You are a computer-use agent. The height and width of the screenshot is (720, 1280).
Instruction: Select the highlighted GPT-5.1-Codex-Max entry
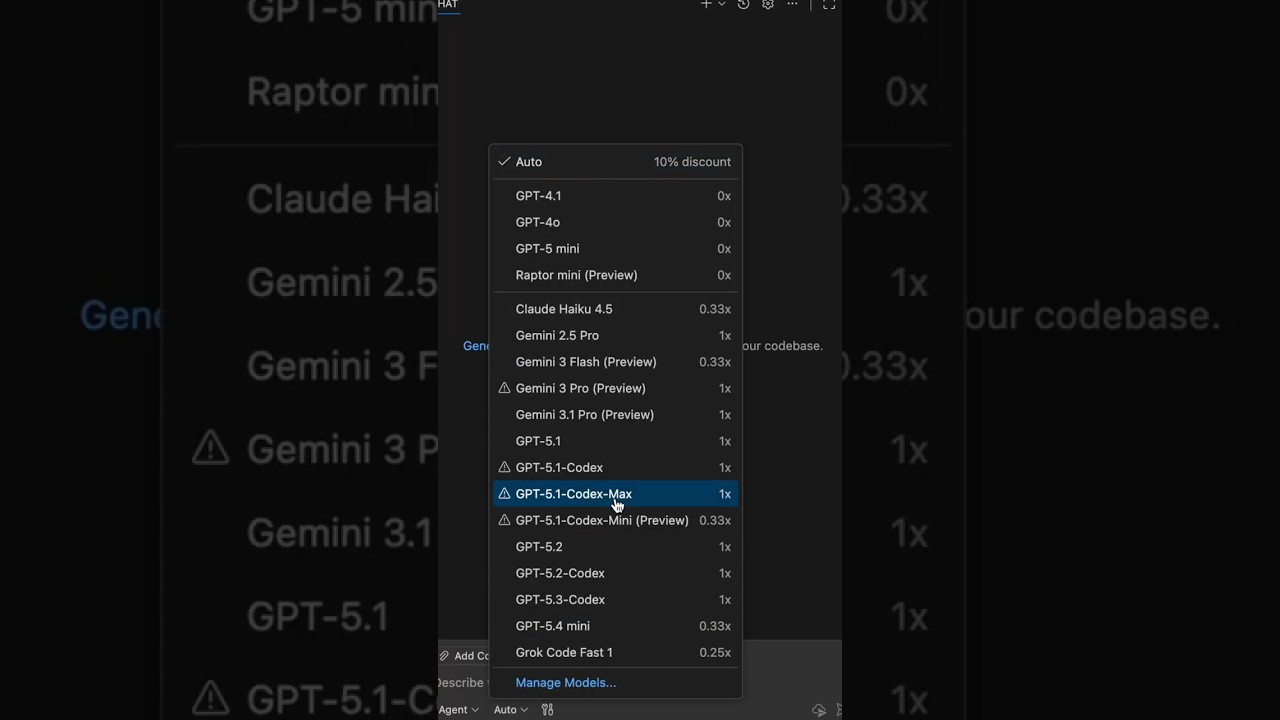[x=616, y=494]
